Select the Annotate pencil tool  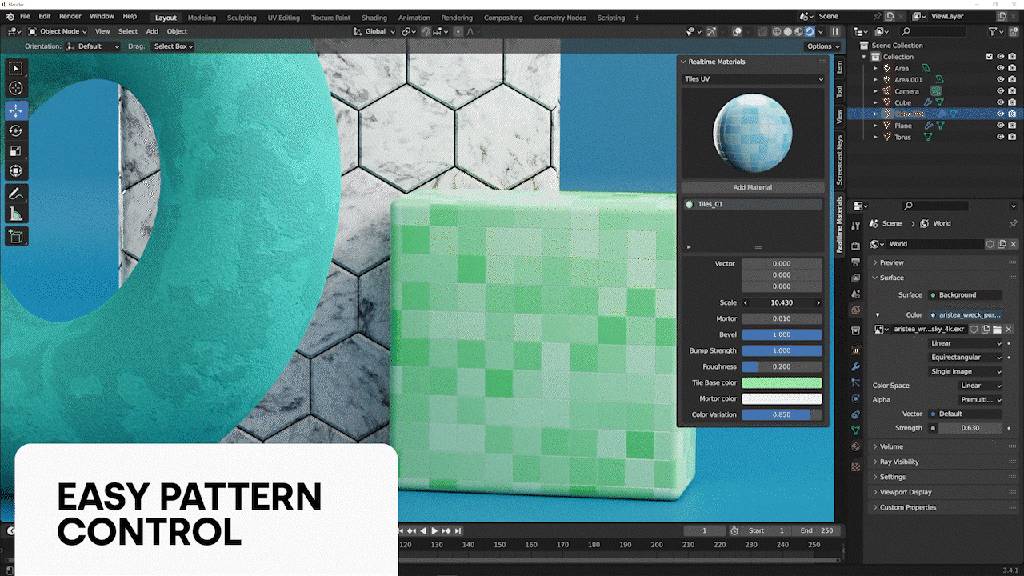[16, 193]
